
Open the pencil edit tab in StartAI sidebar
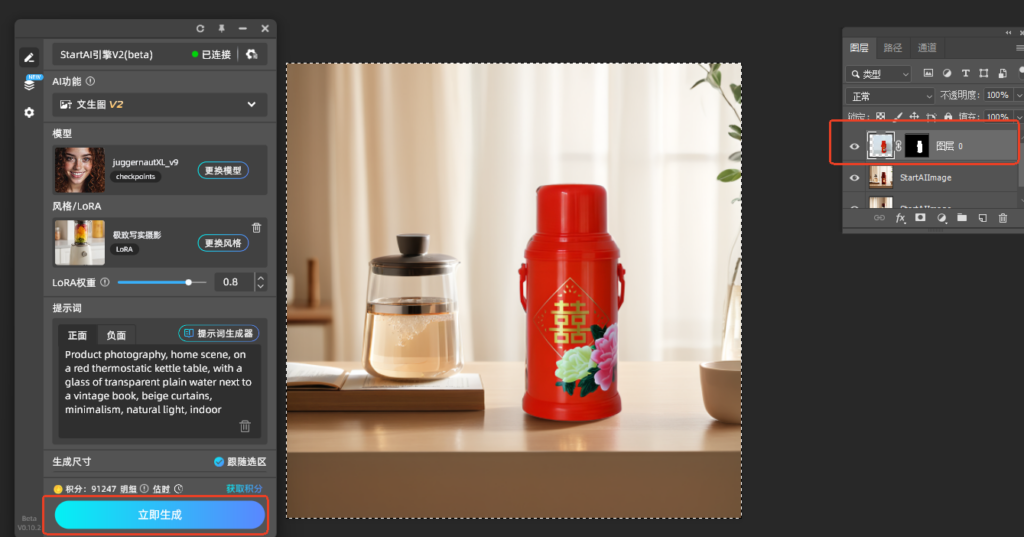tap(29, 57)
